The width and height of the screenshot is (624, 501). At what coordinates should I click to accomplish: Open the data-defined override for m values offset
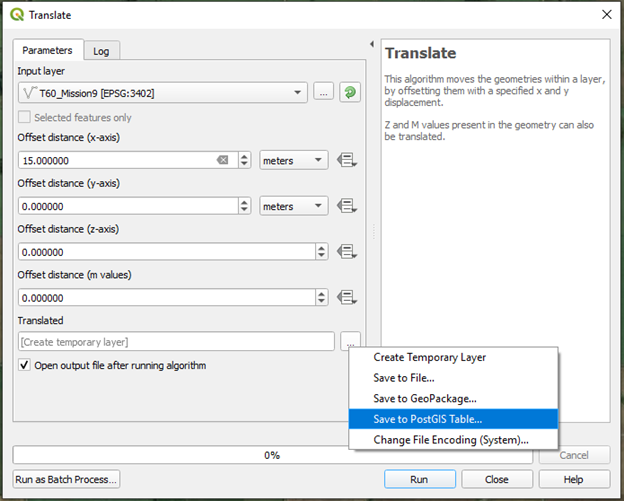(347, 298)
